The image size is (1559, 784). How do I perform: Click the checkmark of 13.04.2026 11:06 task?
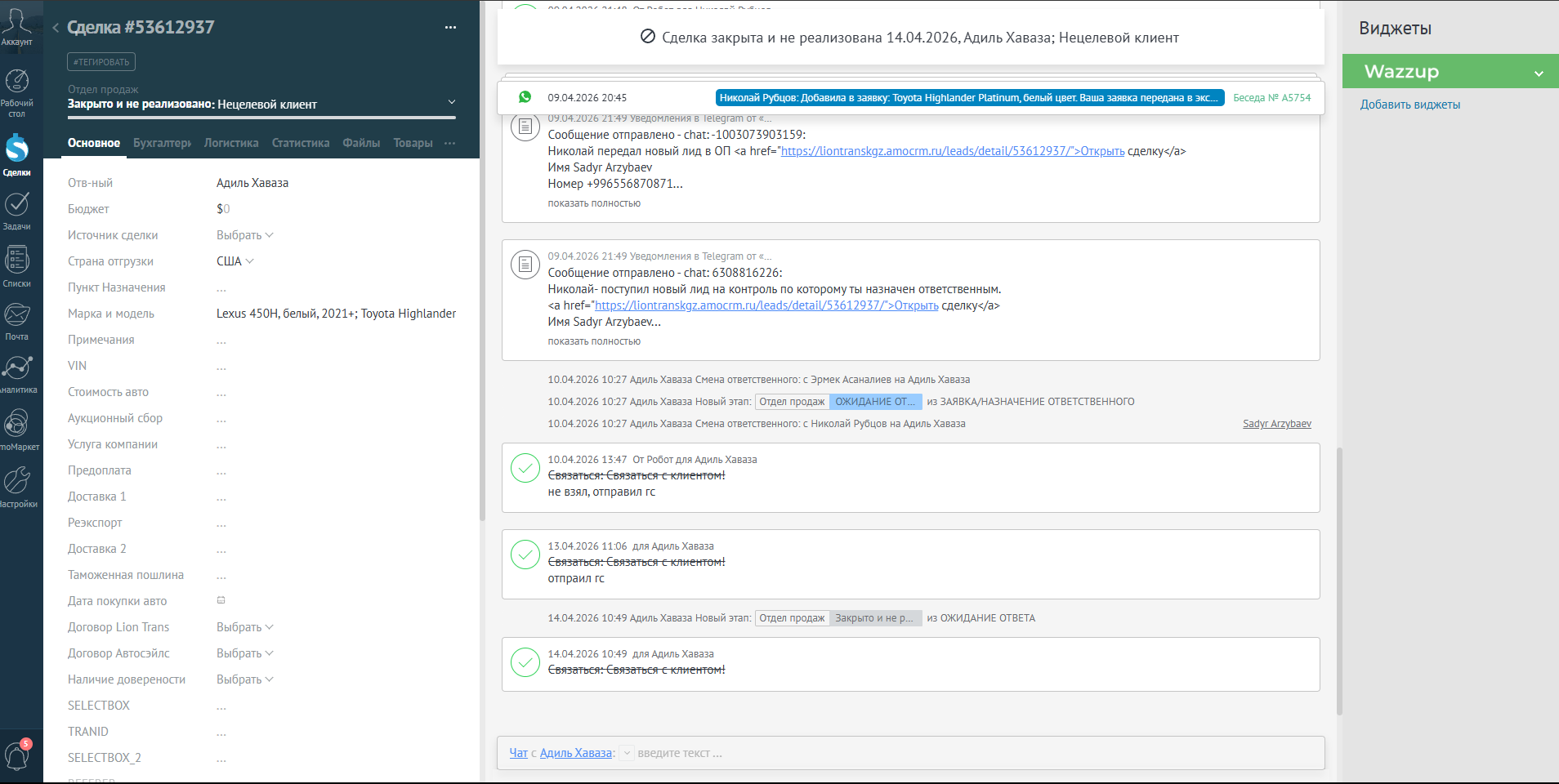525,555
